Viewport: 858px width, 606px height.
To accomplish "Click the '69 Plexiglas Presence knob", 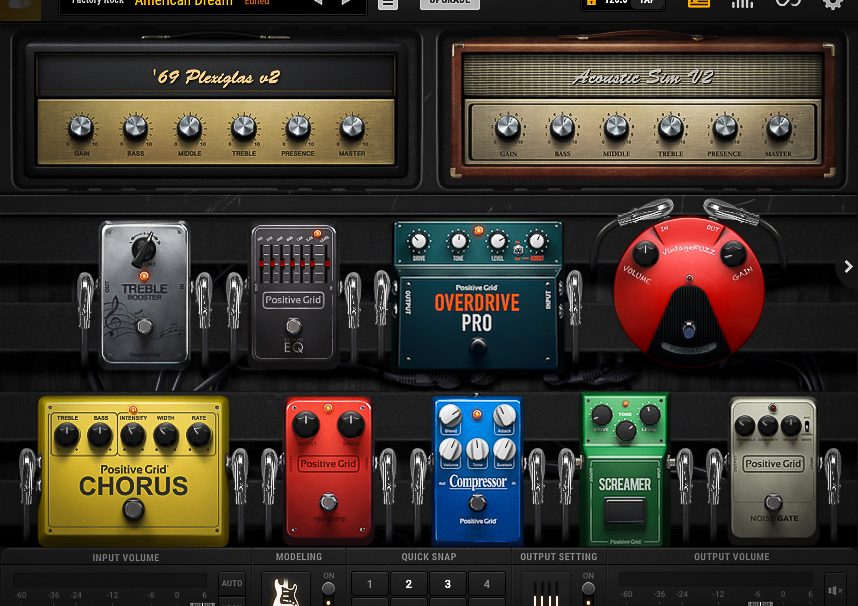I will pos(298,128).
